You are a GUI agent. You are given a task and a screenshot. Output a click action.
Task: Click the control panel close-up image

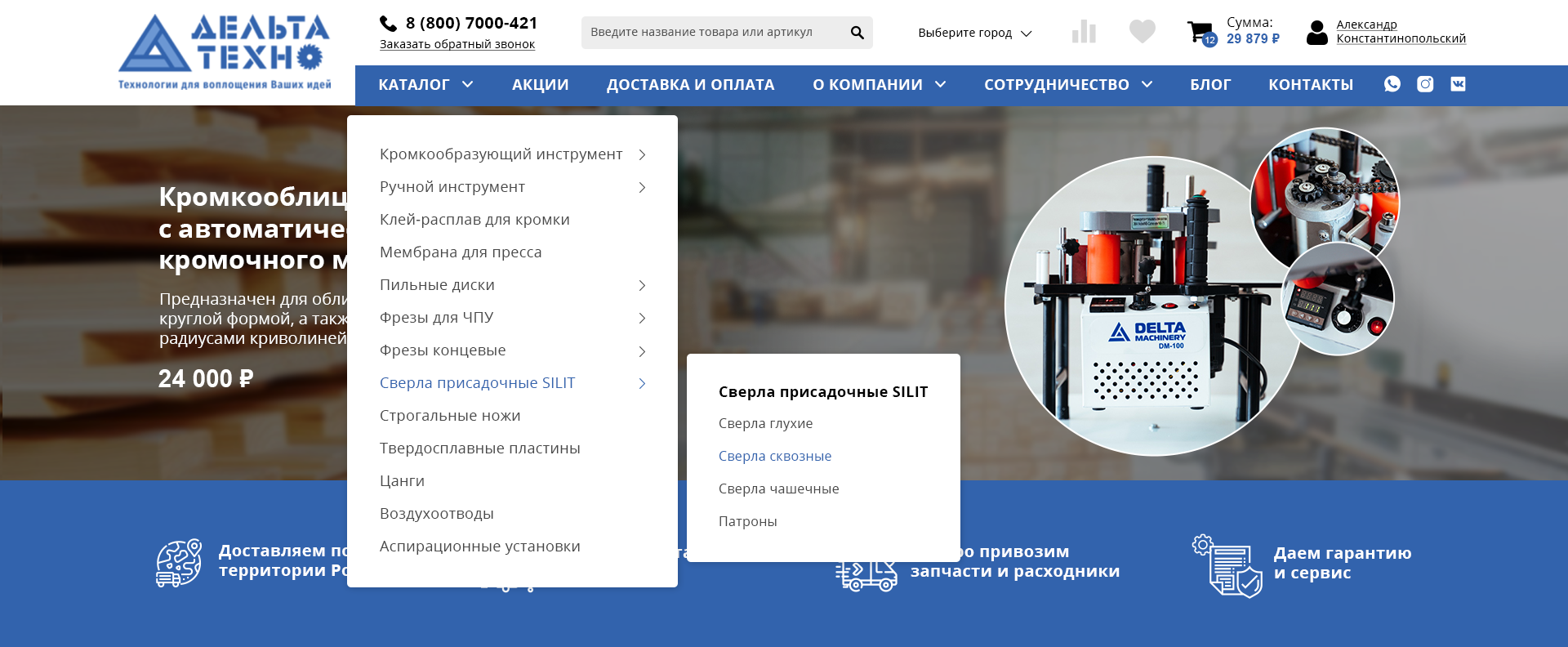[1338, 299]
